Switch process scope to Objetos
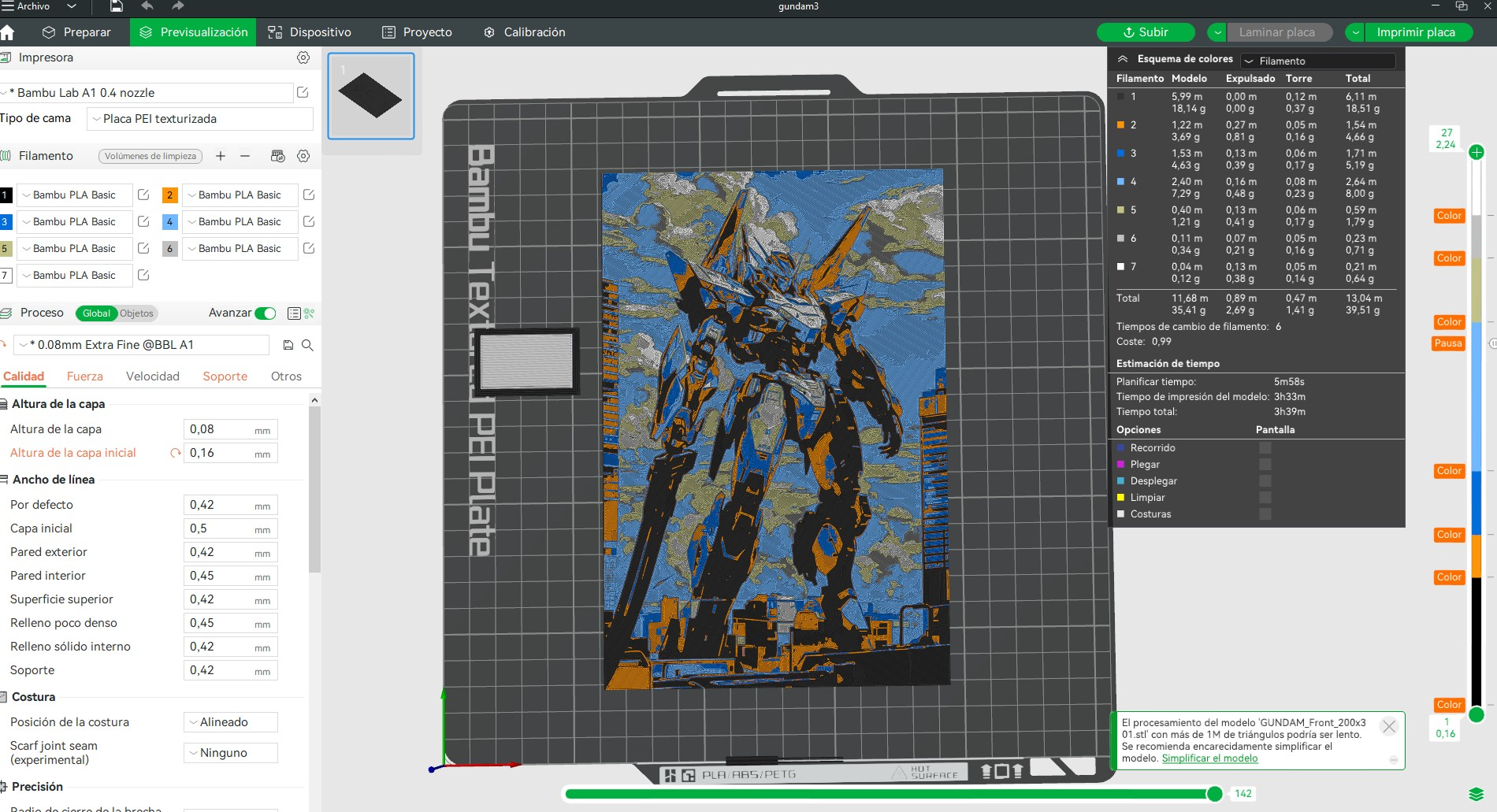Image resolution: width=1497 pixels, height=812 pixels. 137,313
